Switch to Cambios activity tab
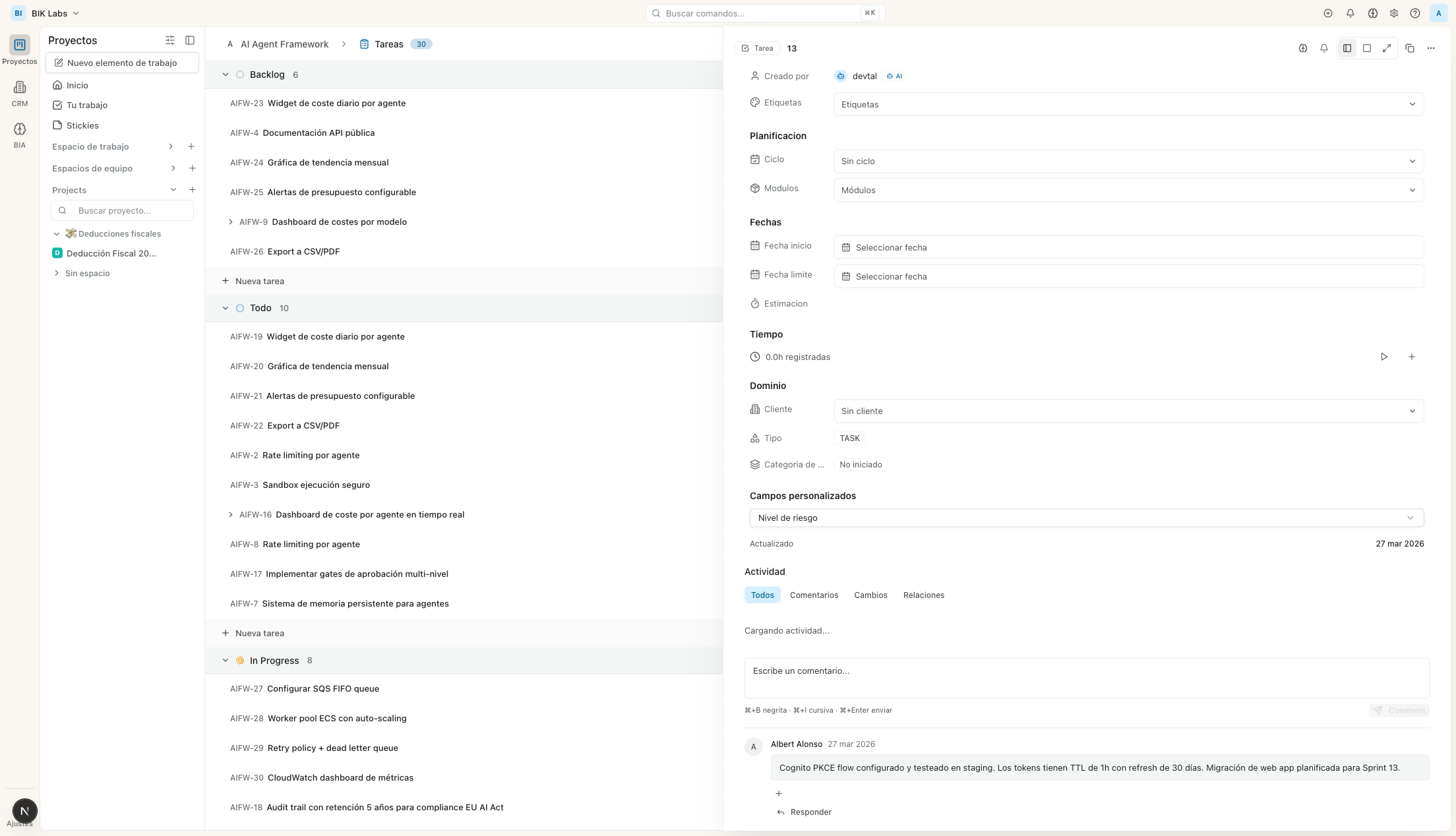 tap(870, 595)
